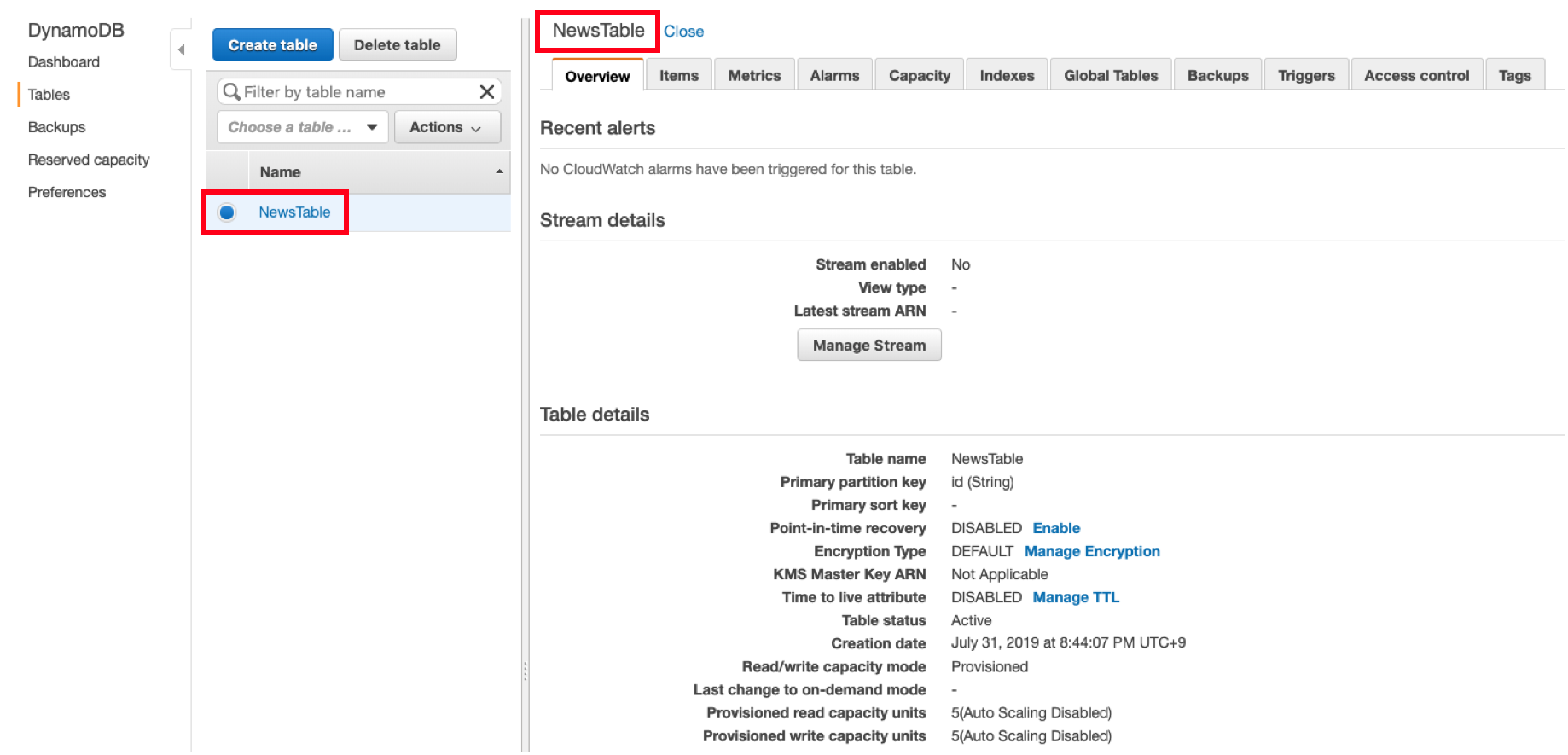Switch to the Indexes tab

(x=1007, y=75)
